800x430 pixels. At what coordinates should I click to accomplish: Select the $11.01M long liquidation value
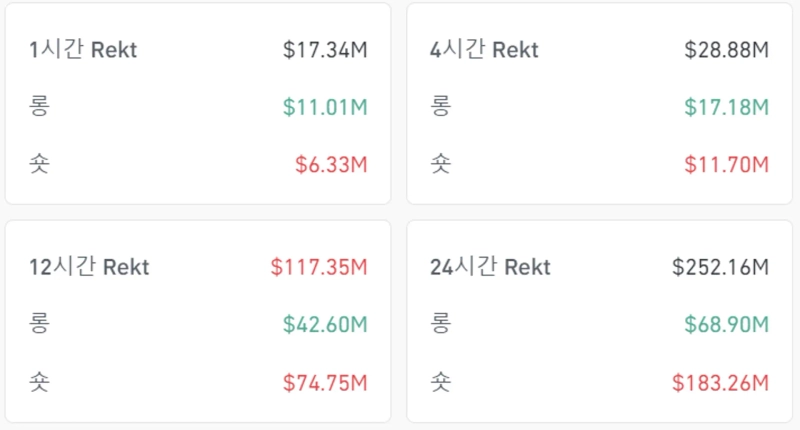(325, 107)
